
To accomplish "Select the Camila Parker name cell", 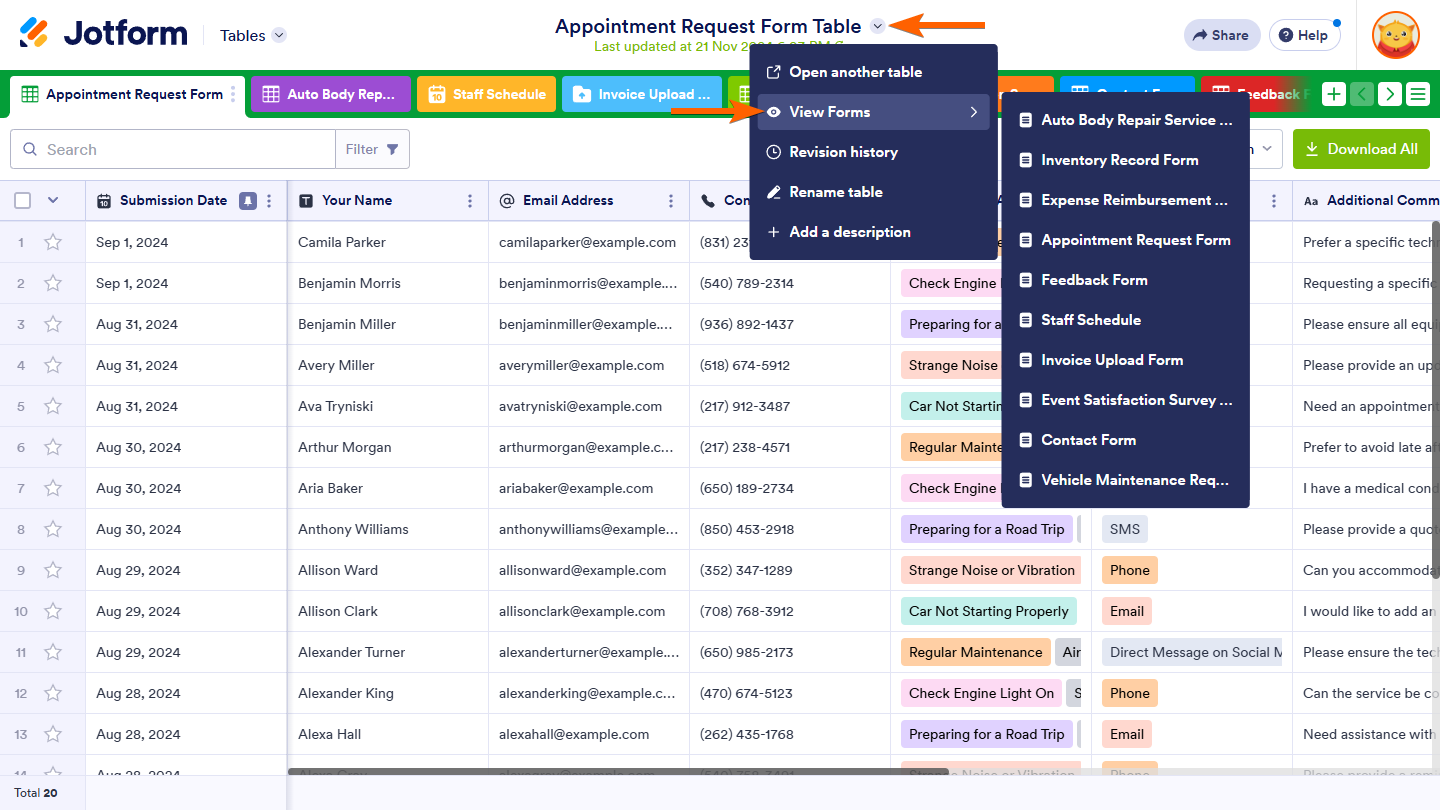I will (x=388, y=242).
